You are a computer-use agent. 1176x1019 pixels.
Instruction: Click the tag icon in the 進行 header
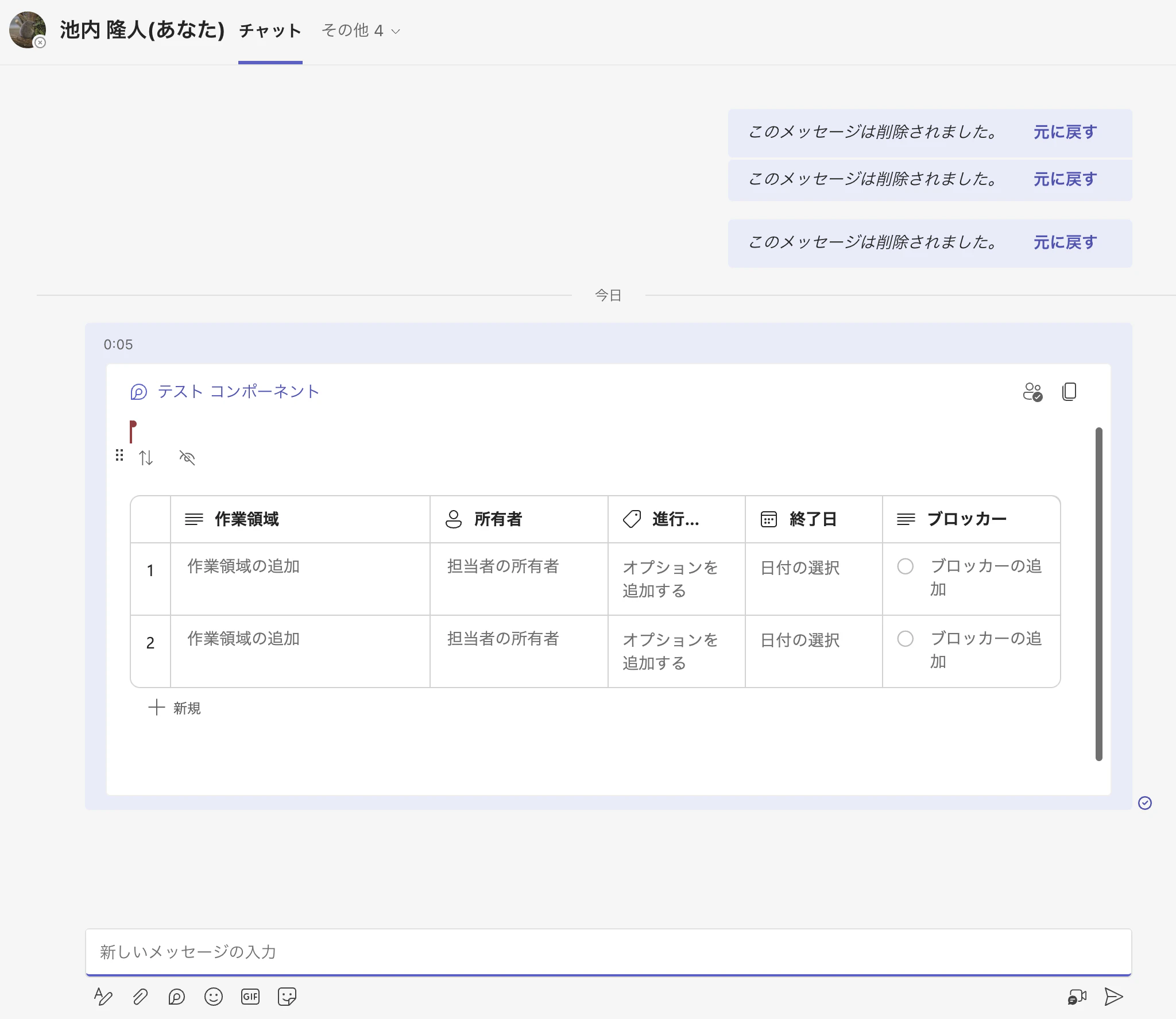(632, 519)
